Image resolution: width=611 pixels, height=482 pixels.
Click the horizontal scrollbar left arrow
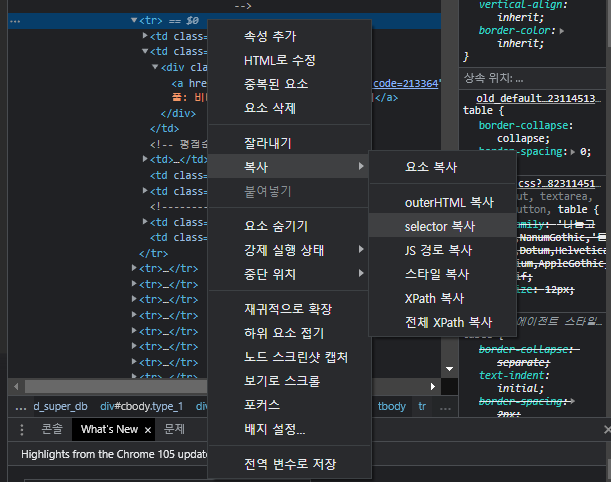tap(16, 387)
